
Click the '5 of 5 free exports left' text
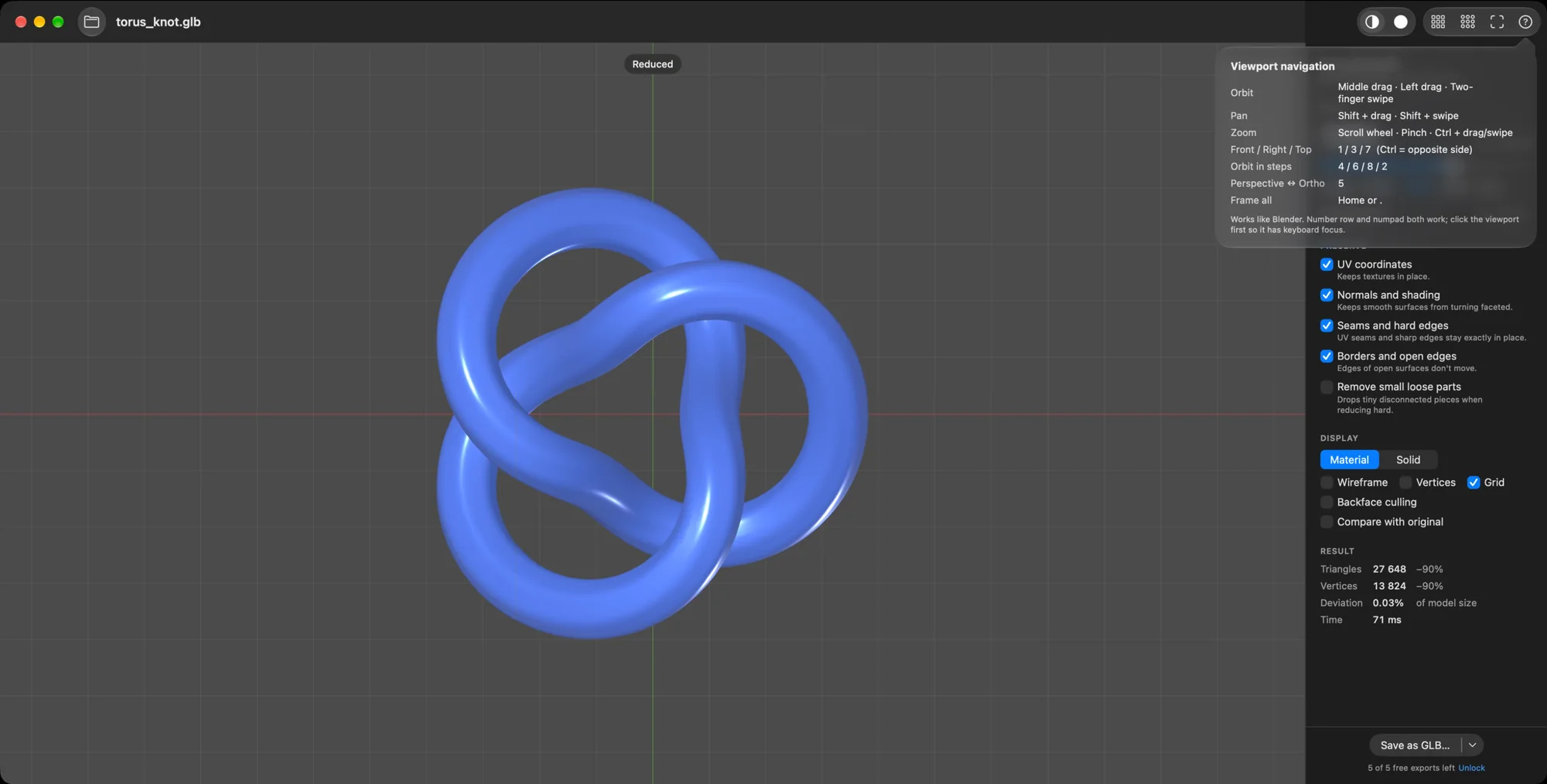[x=1411, y=768]
